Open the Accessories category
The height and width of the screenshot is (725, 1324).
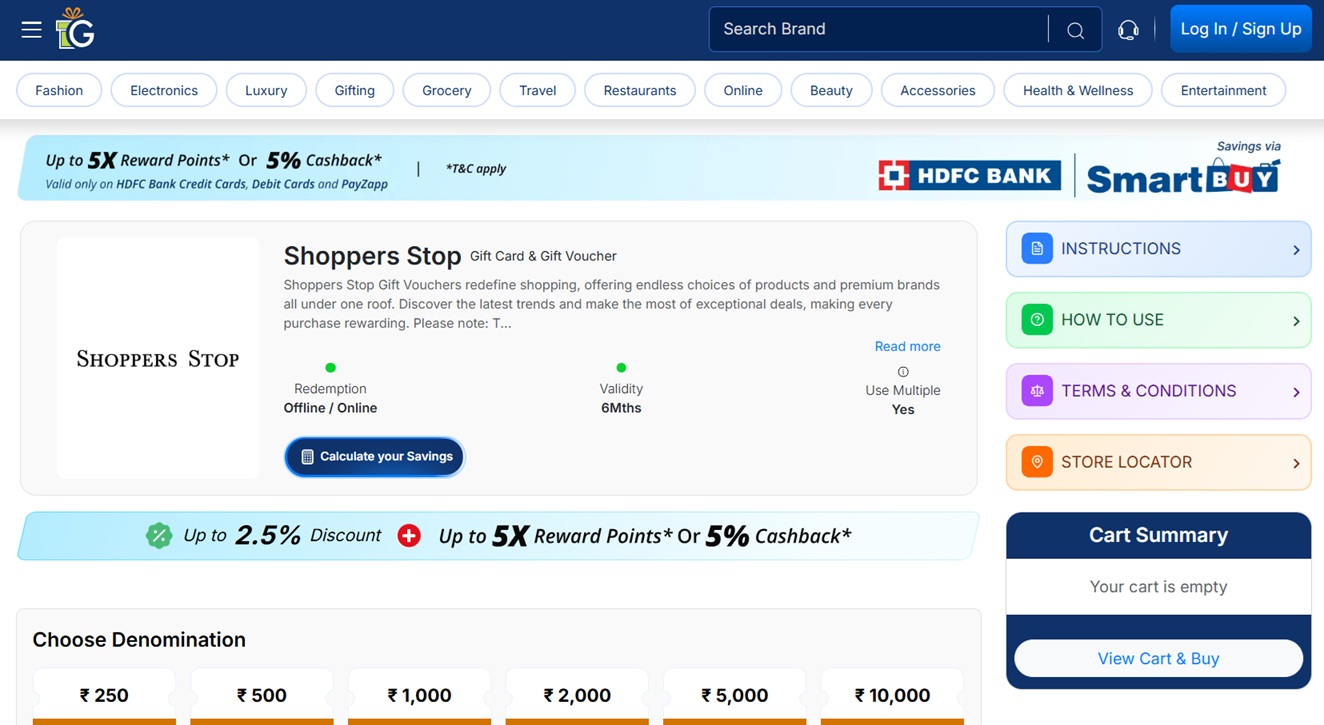pyautogui.click(x=938, y=90)
